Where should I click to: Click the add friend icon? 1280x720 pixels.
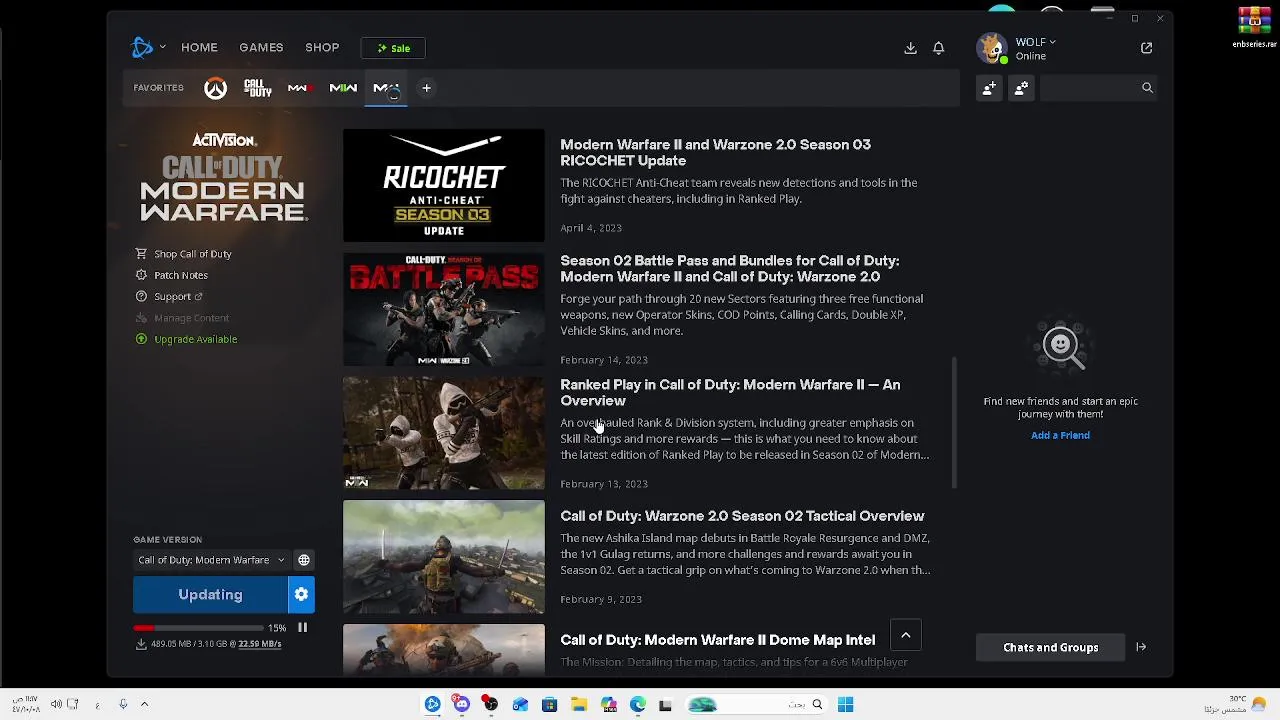pos(989,88)
